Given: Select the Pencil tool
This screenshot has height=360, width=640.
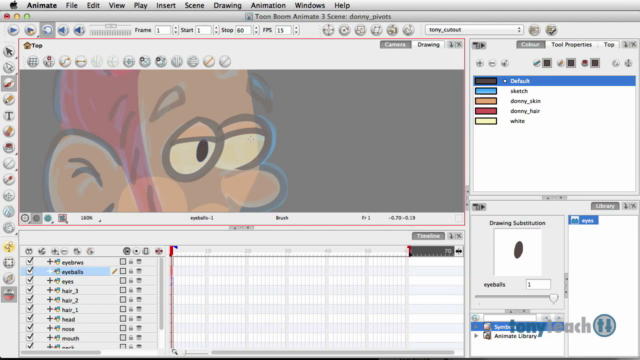Looking at the screenshot, I should (x=9, y=100).
